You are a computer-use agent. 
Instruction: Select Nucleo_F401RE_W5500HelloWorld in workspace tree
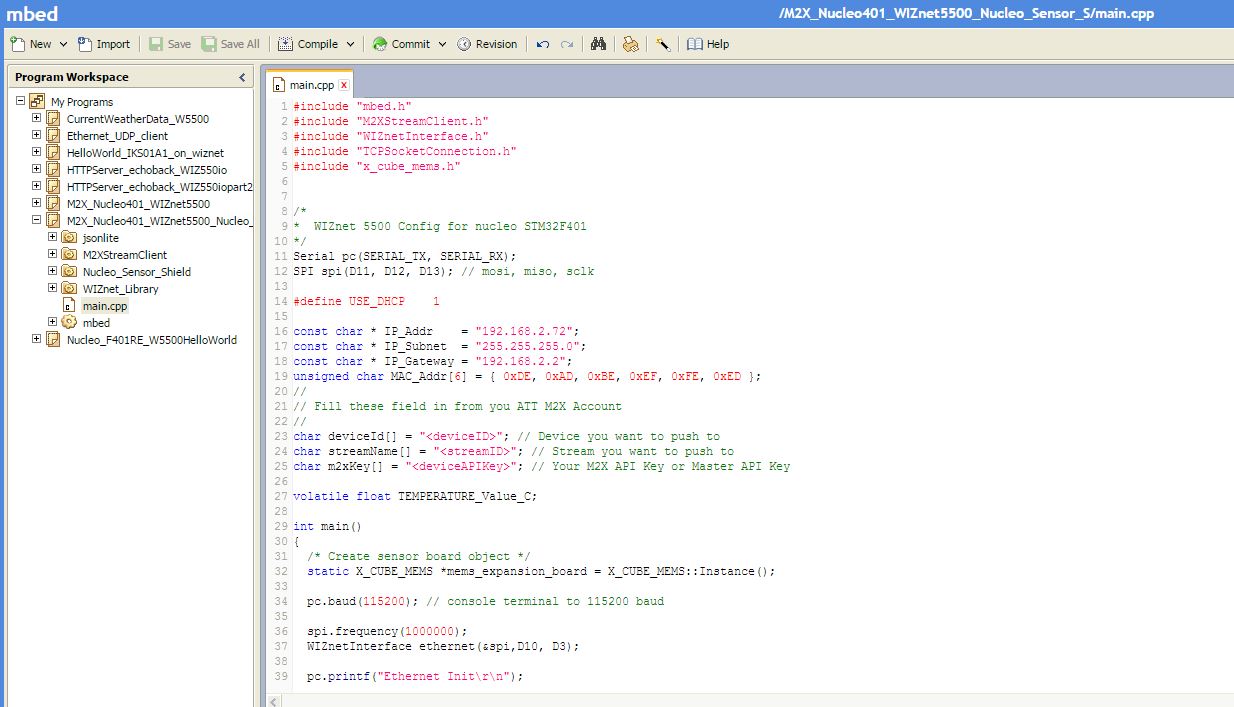coord(151,340)
